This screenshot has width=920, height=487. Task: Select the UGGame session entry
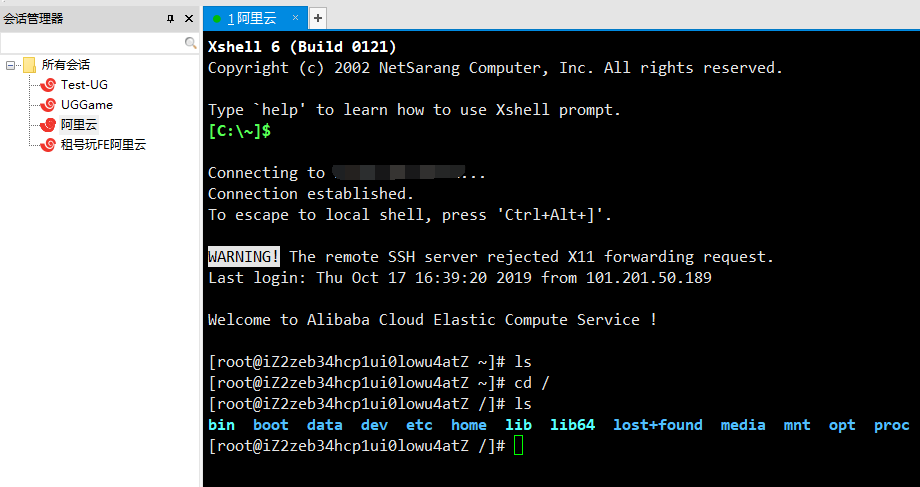click(87, 105)
